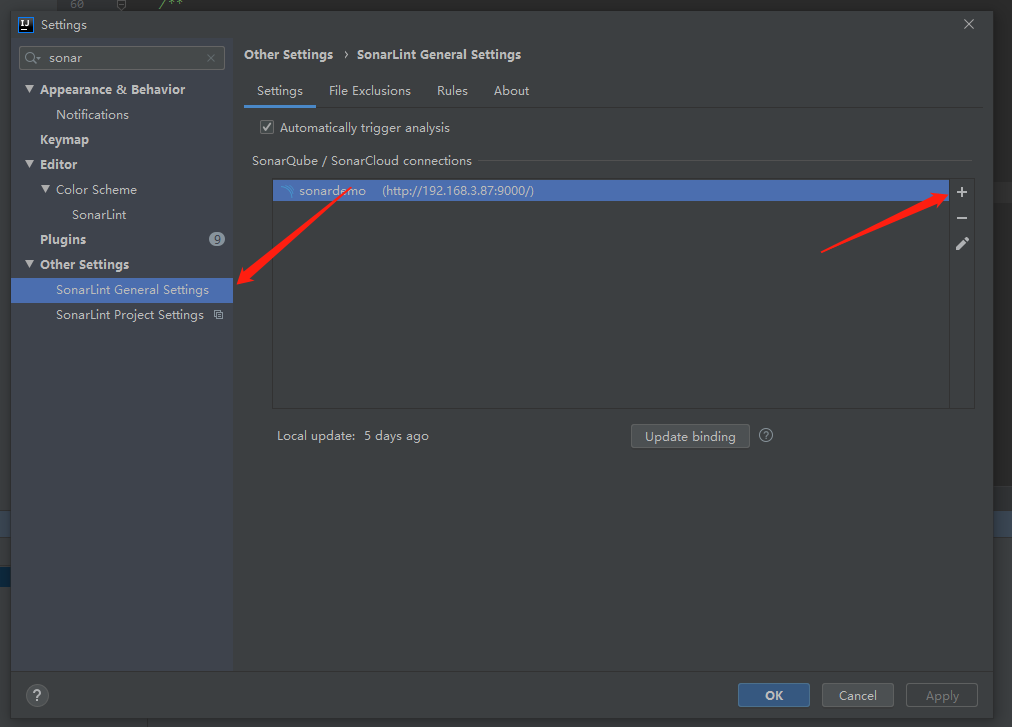Edit the selected connection with pencil icon
Screen dimensions: 1012x727
[x=962, y=243]
